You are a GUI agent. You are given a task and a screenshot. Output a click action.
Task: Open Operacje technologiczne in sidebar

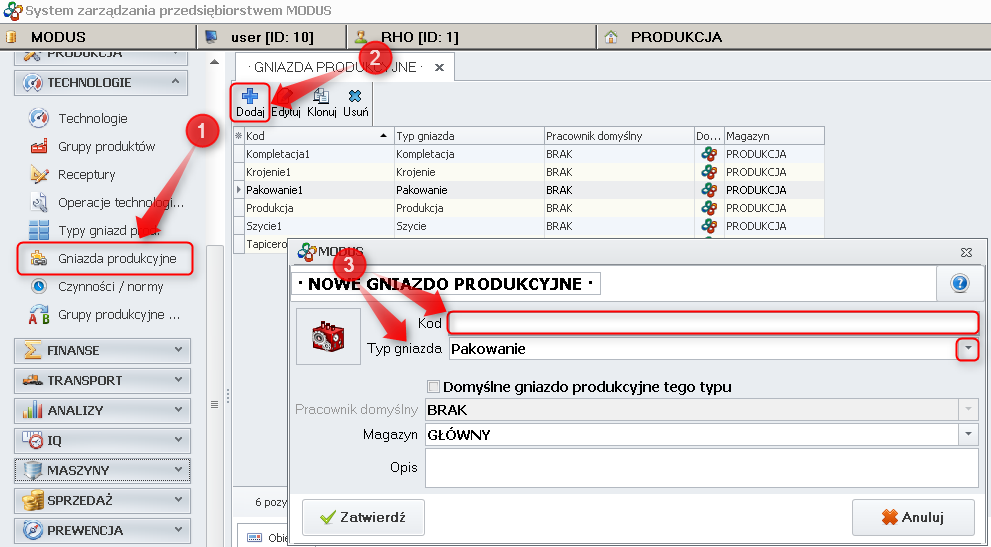[x=107, y=202]
